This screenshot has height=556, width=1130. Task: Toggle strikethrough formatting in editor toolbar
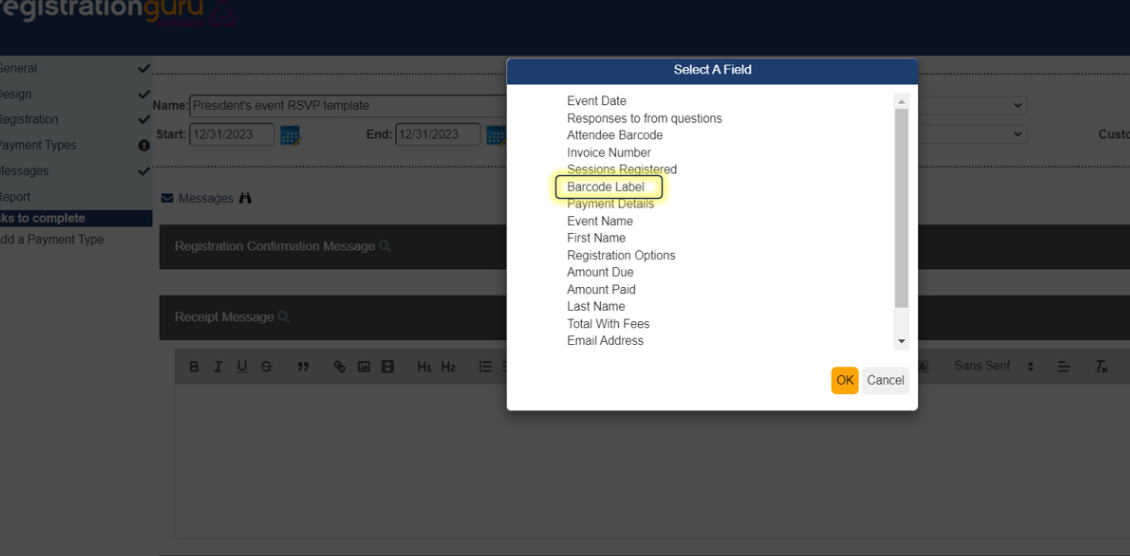click(266, 367)
